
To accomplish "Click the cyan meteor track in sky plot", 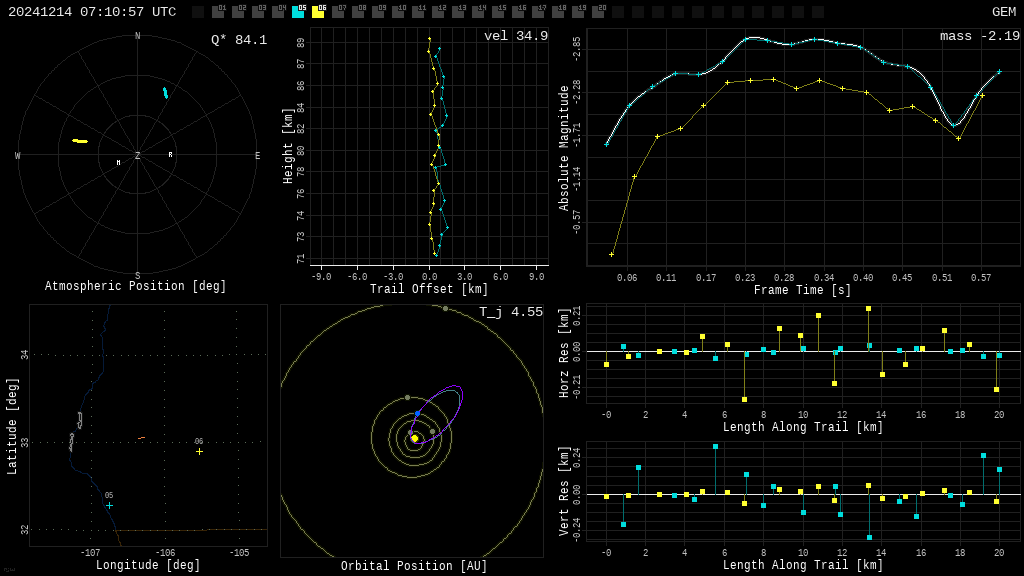I will [x=165, y=93].
